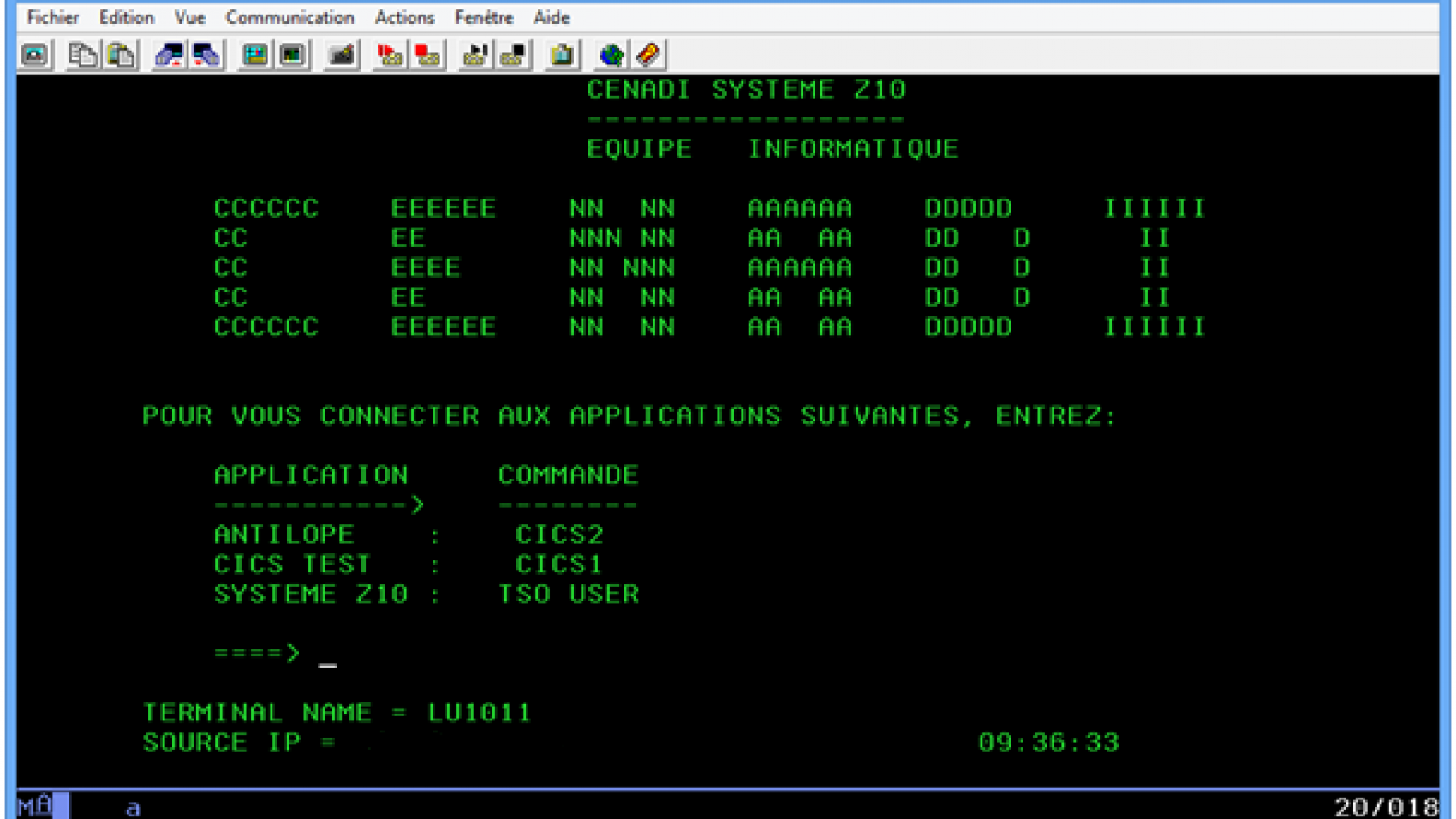
Task: Click the ANTILOPE application row label
Action: (283, 535)
